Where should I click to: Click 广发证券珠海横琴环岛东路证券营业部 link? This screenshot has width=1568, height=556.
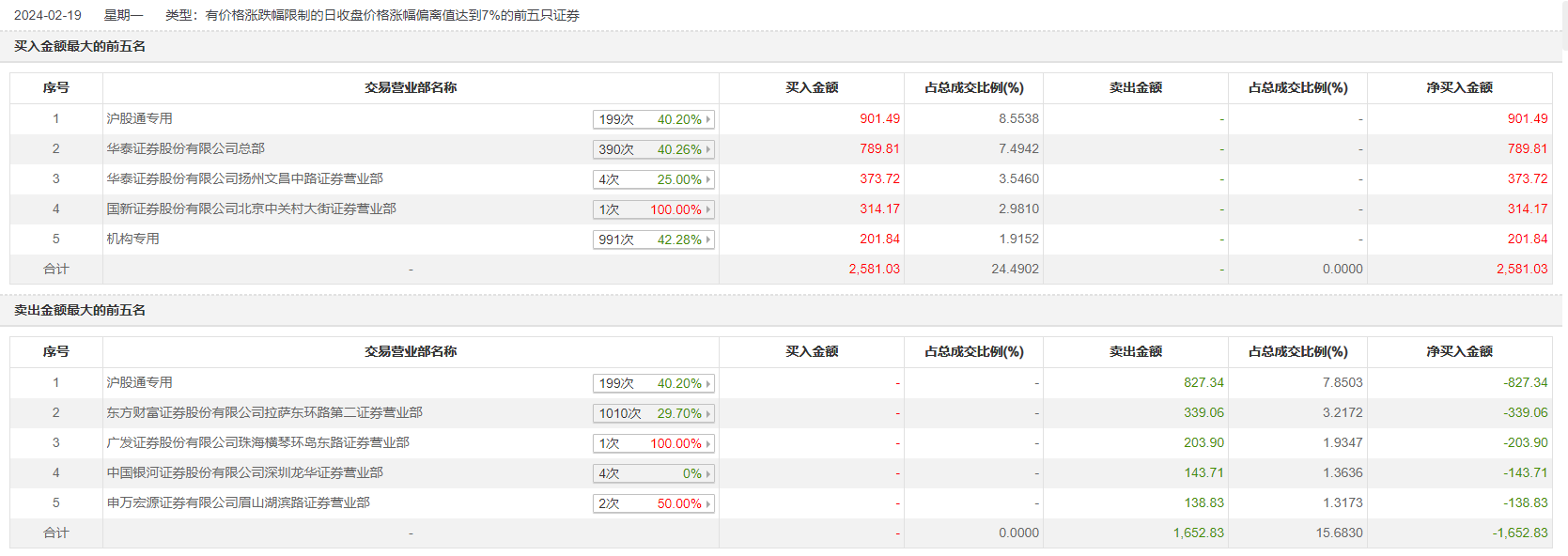[x=257, y=442]
